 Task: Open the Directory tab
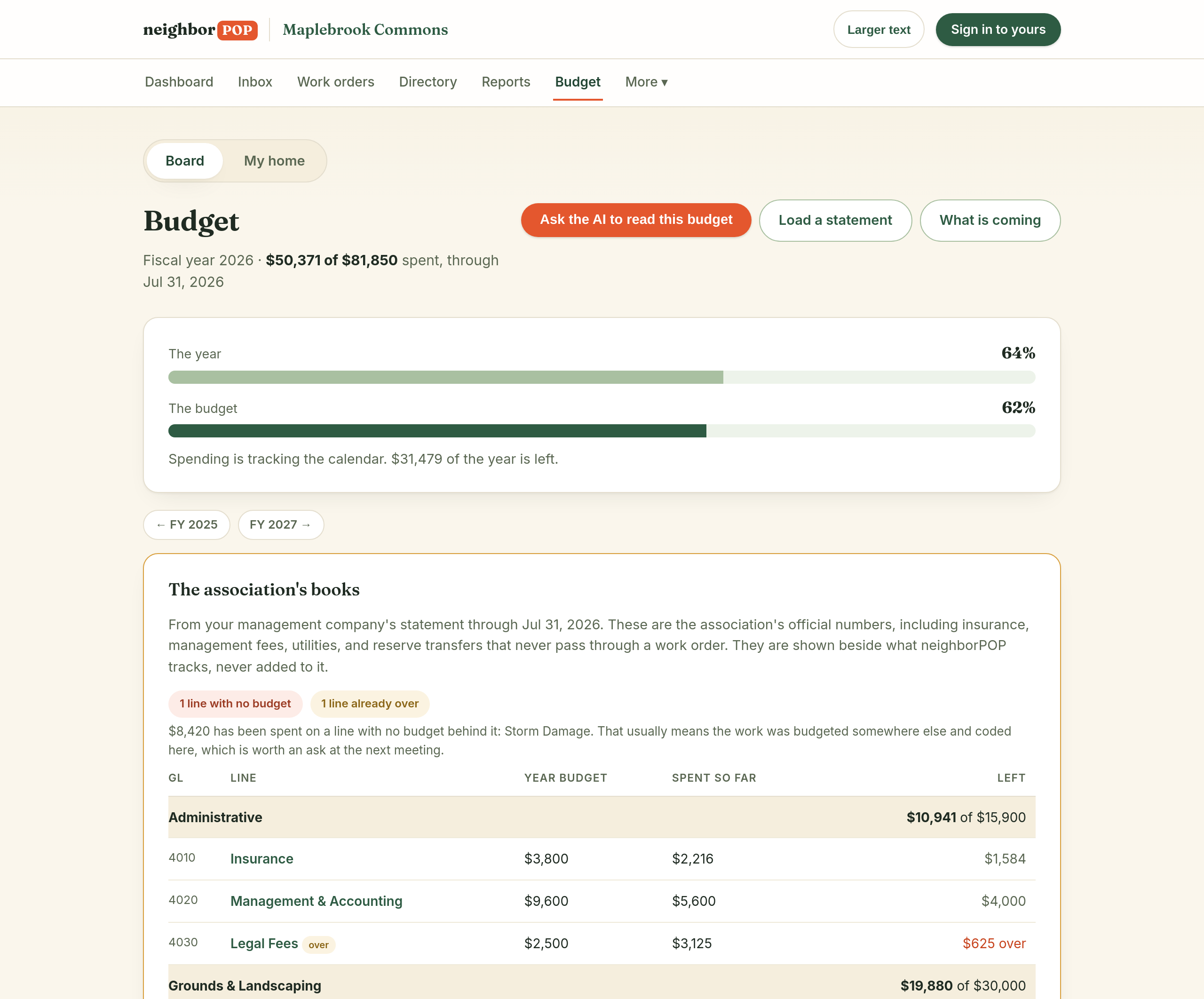pyautogui.click(x=428, y=82)
